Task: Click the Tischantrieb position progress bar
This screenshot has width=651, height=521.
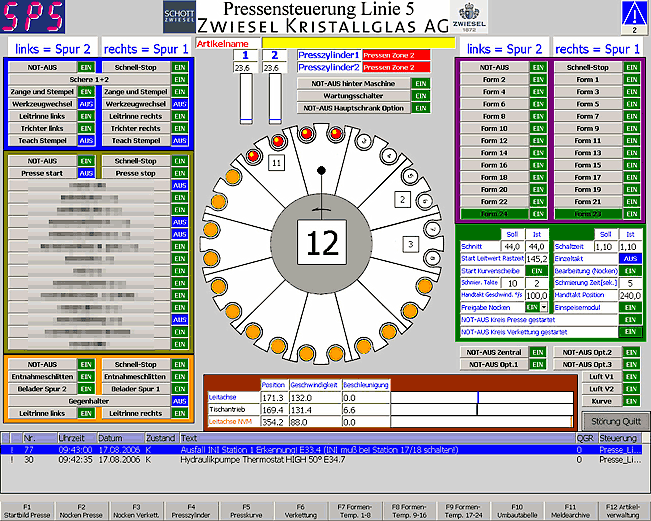Action: [482, 409]
